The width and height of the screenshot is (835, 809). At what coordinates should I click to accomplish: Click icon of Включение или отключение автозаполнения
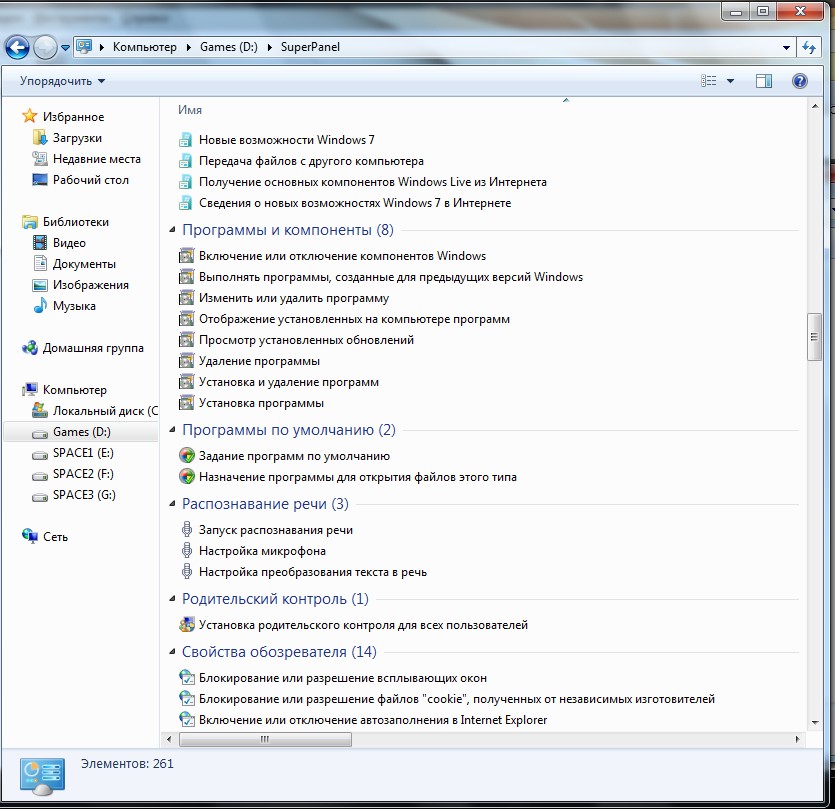(x=187, y=720)
